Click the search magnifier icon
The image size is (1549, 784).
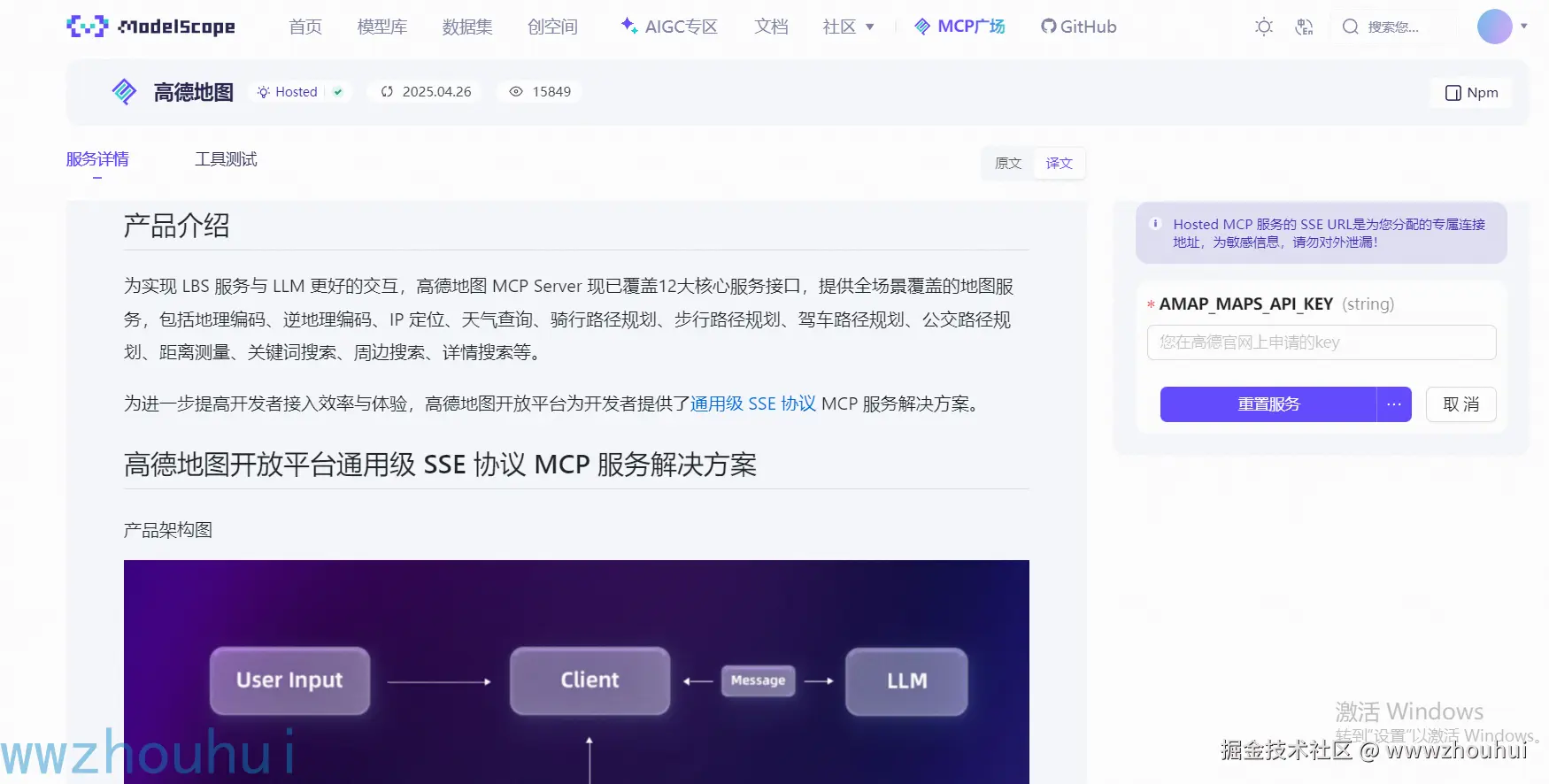[x=1350, y=27]
